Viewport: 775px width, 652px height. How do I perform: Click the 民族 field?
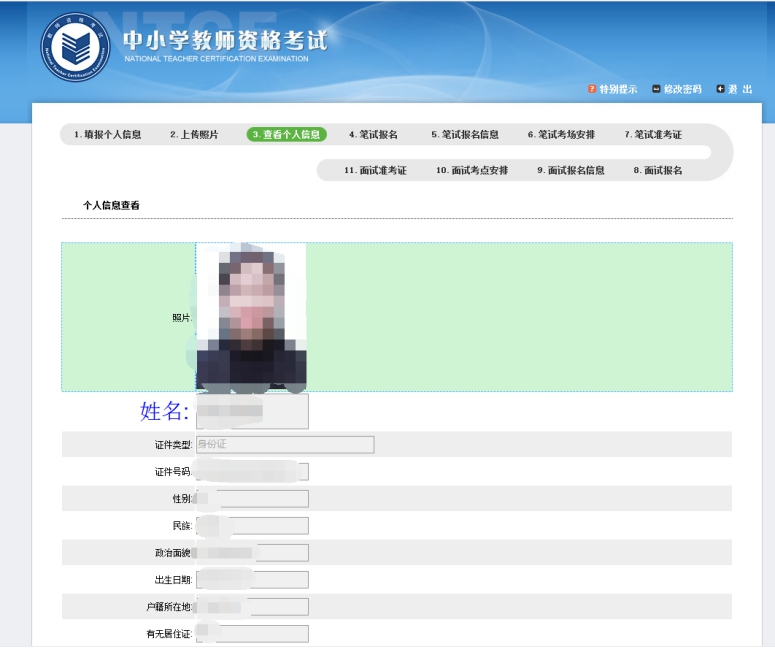pos(252,525)
